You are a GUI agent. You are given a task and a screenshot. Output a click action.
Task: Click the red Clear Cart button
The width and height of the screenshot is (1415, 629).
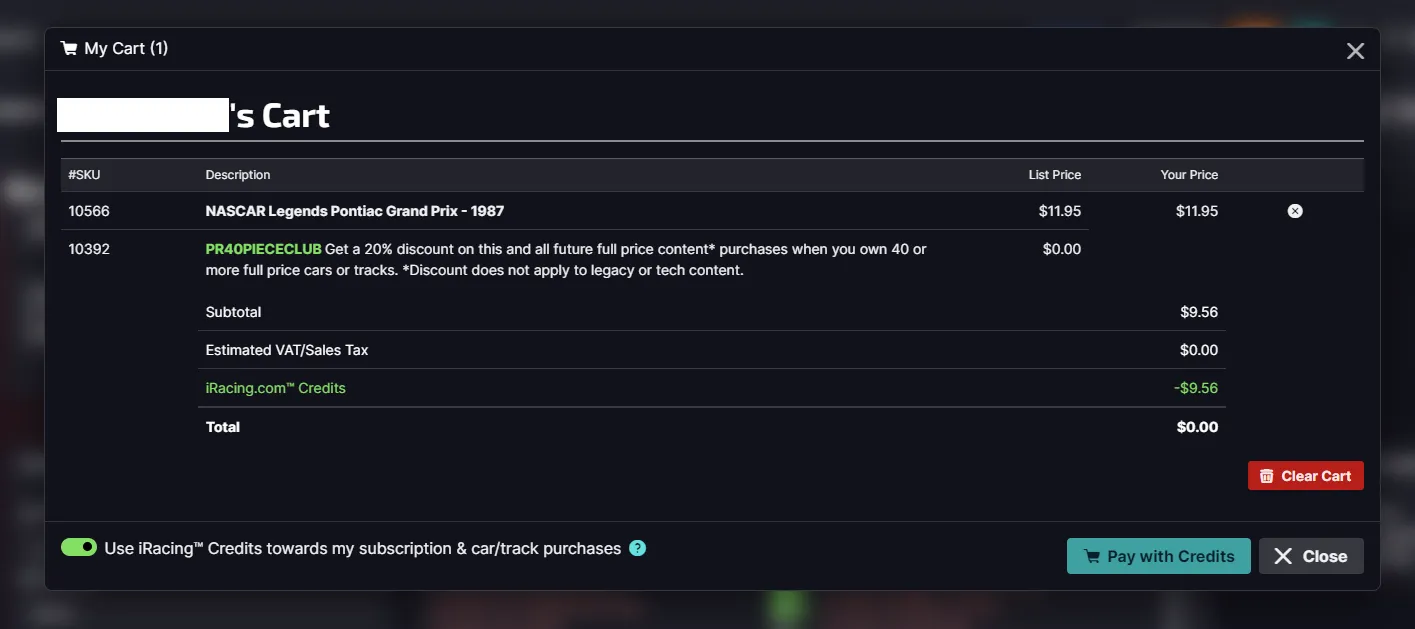1305,476
